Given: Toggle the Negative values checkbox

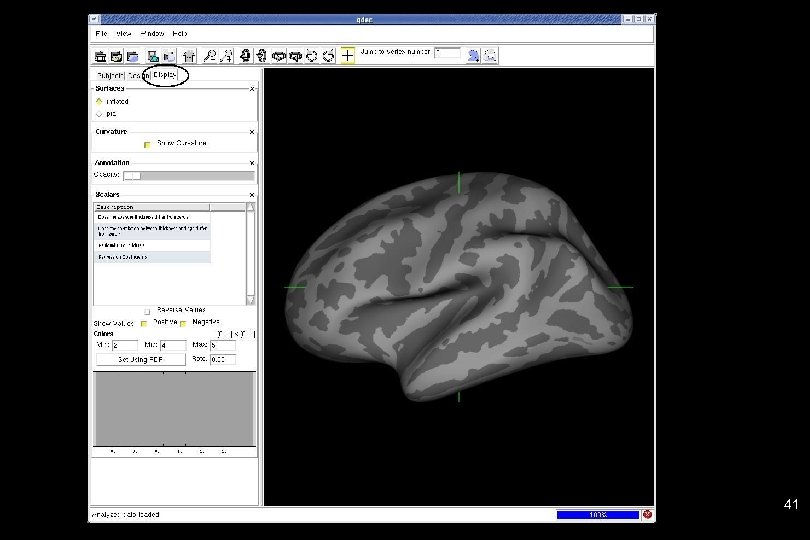Looking at the screenshot, I should coord(183,323).
